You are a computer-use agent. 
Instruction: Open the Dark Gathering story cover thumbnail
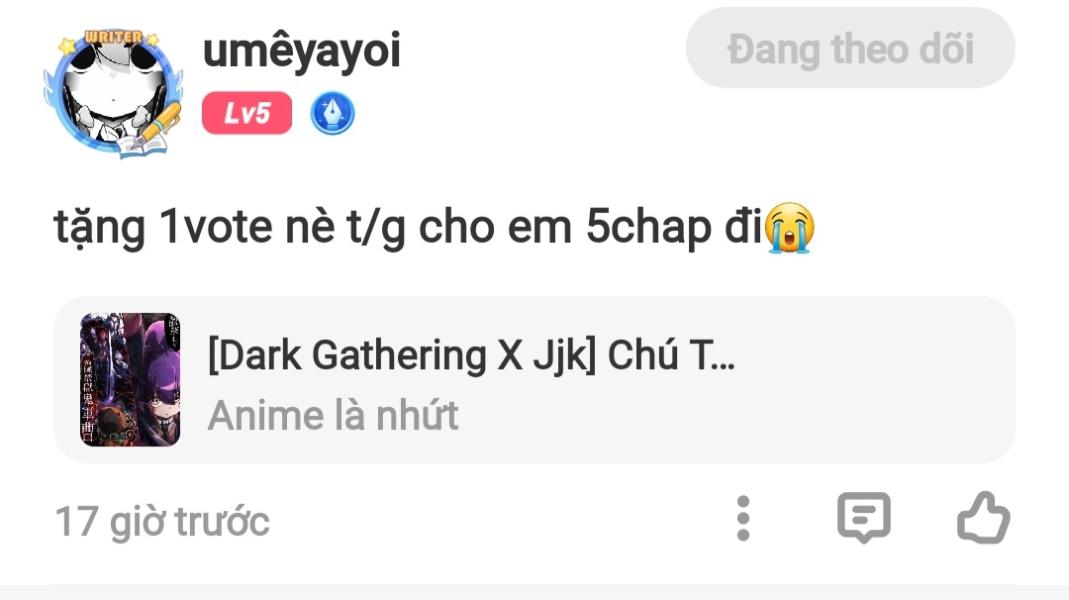(130, 380)
